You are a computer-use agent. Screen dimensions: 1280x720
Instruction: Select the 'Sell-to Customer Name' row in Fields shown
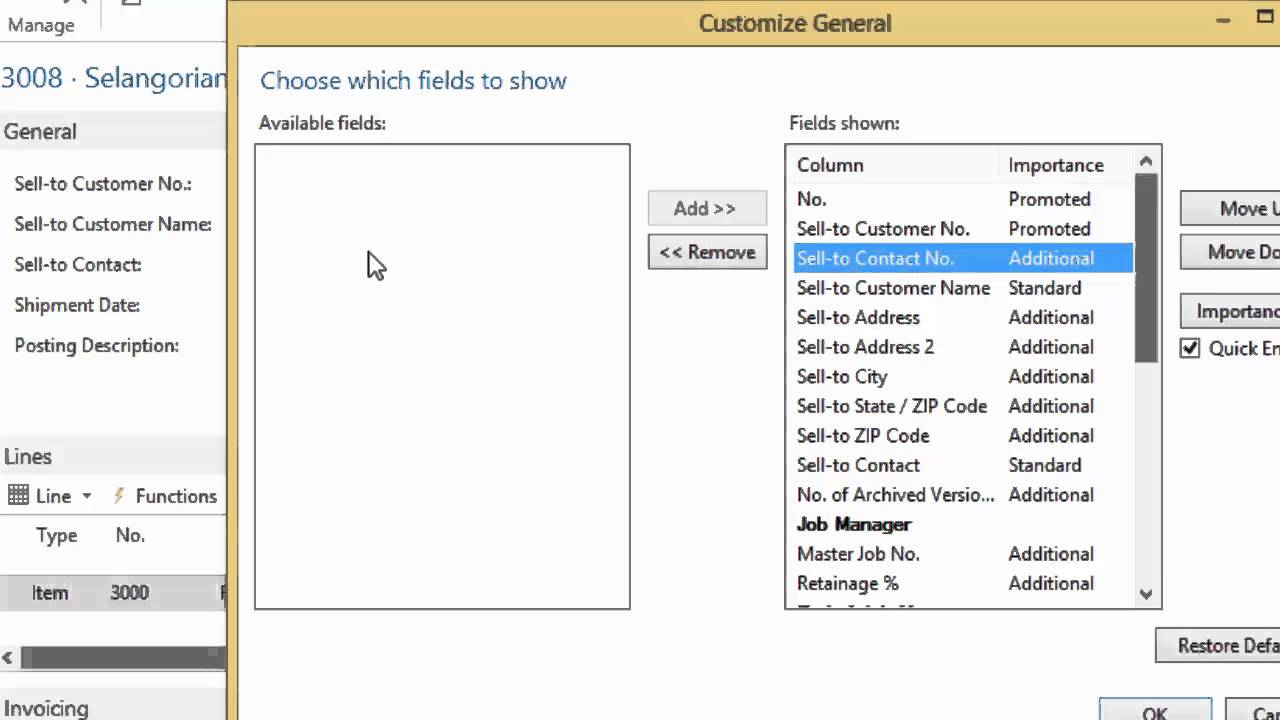coord(963,288)
